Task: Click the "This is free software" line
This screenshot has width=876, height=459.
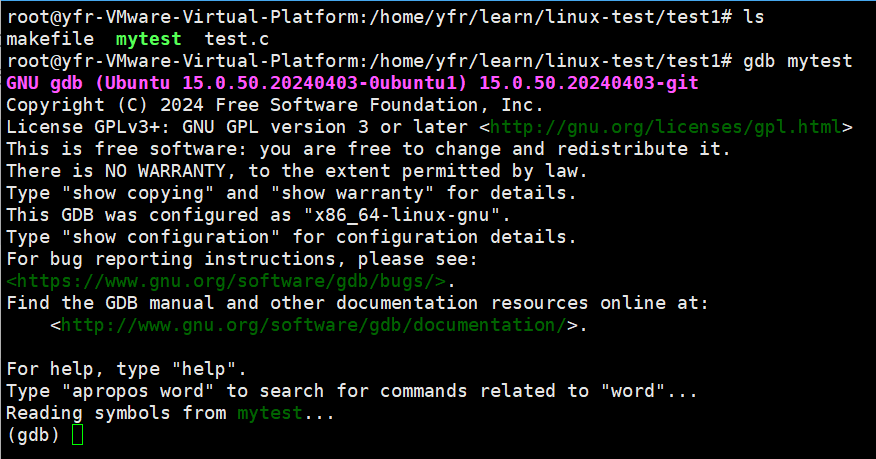Action: click(368, 150)
